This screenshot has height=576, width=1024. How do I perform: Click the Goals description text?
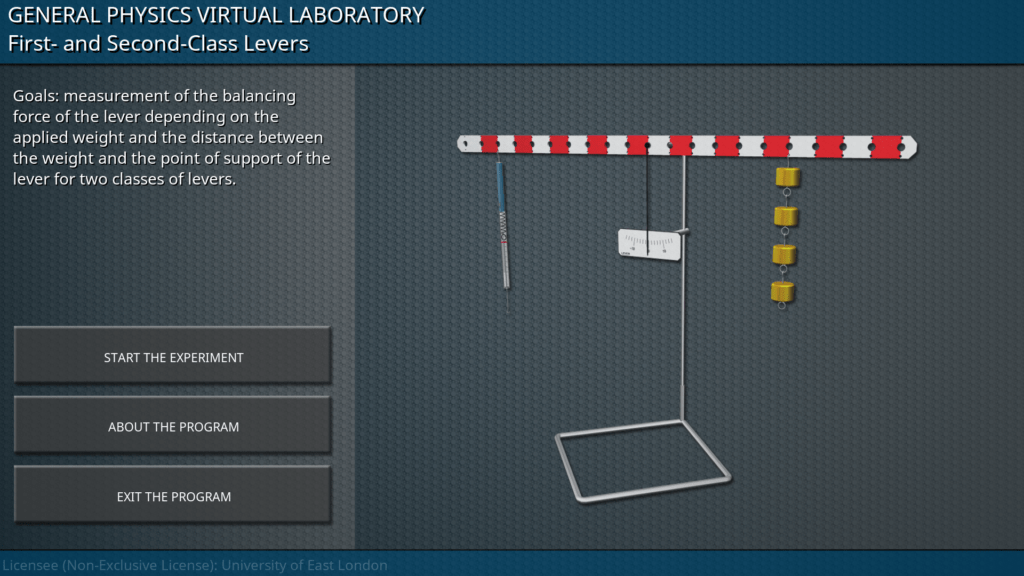click(171, 138)
